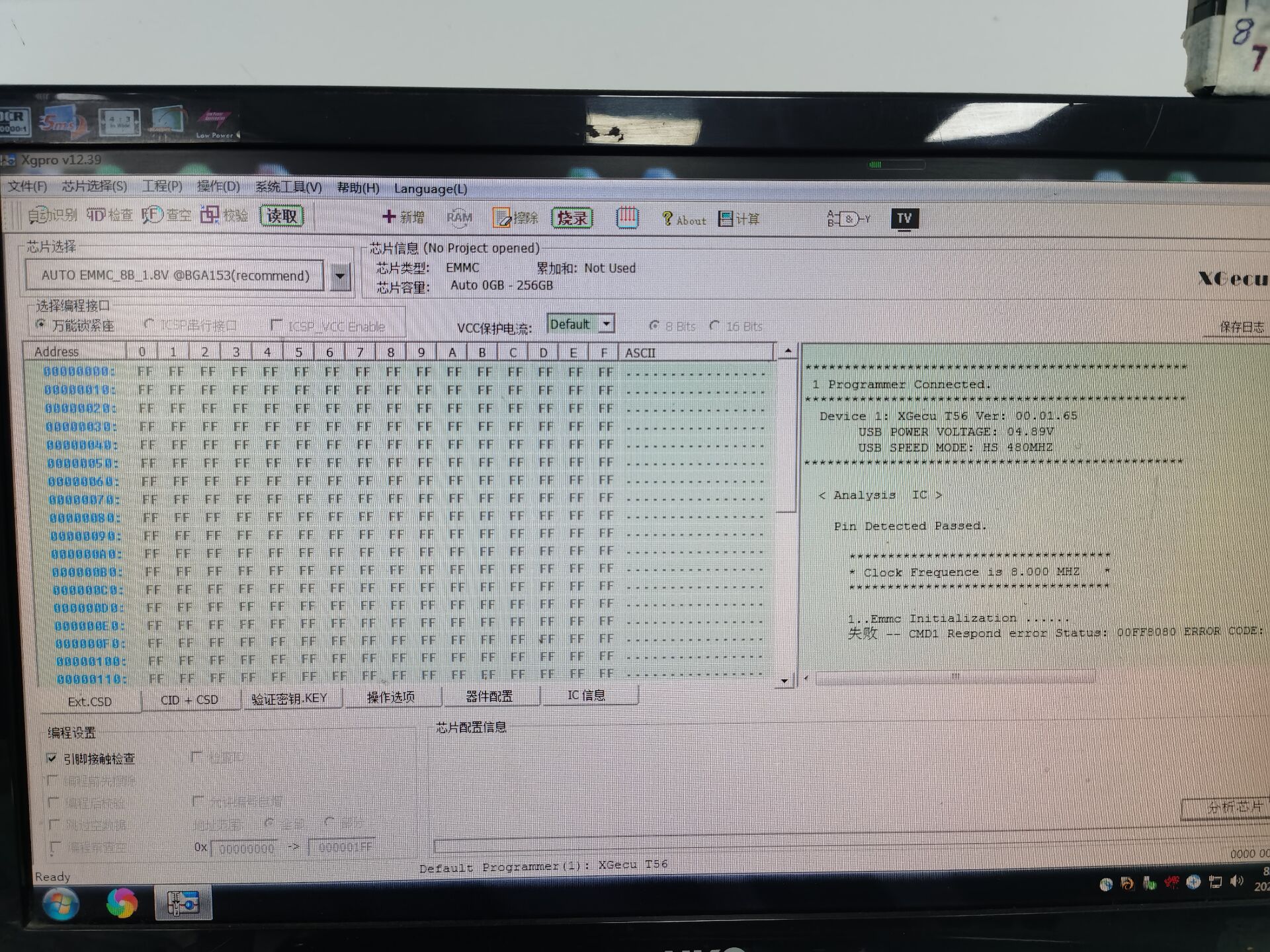This screenshot has height=952, width=1270.
Task: Expand the chip selection dropdown arrow
Action: coord(341,276)
